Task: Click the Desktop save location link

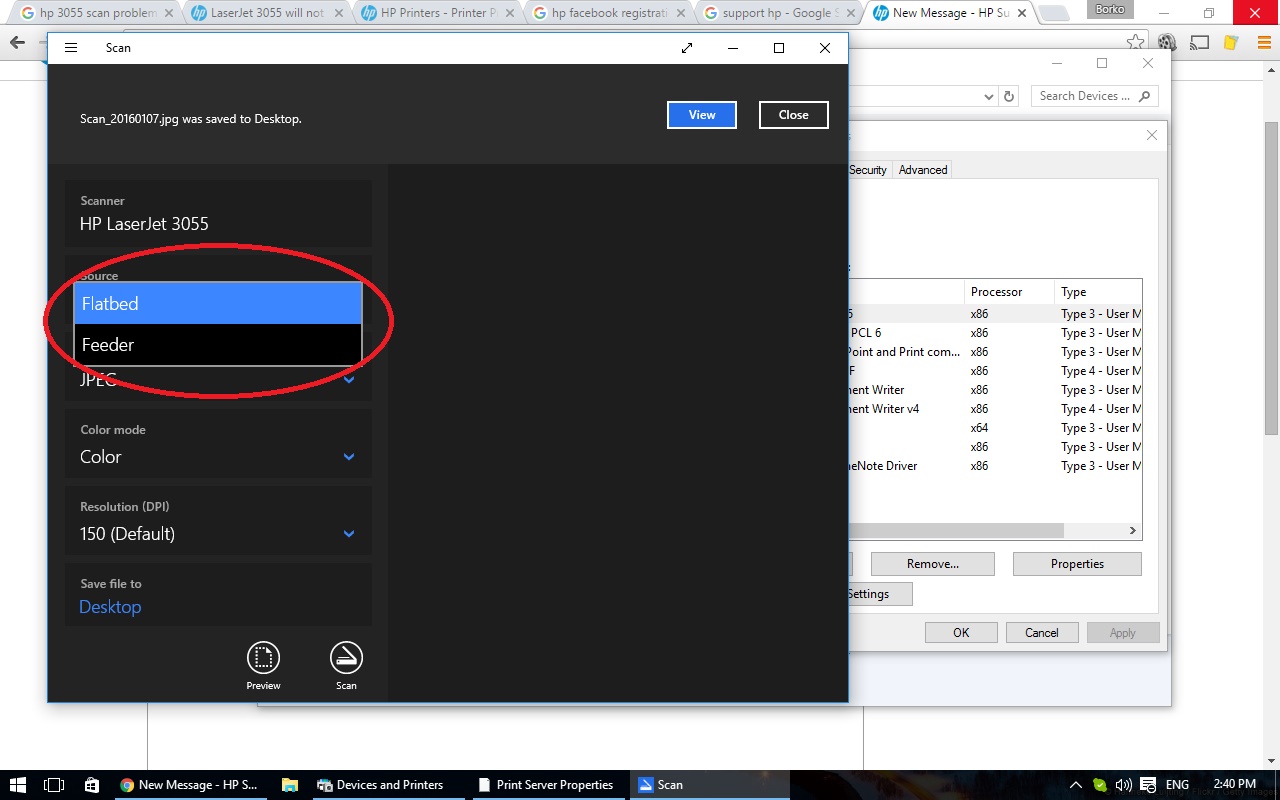Action: click(110, 607)
